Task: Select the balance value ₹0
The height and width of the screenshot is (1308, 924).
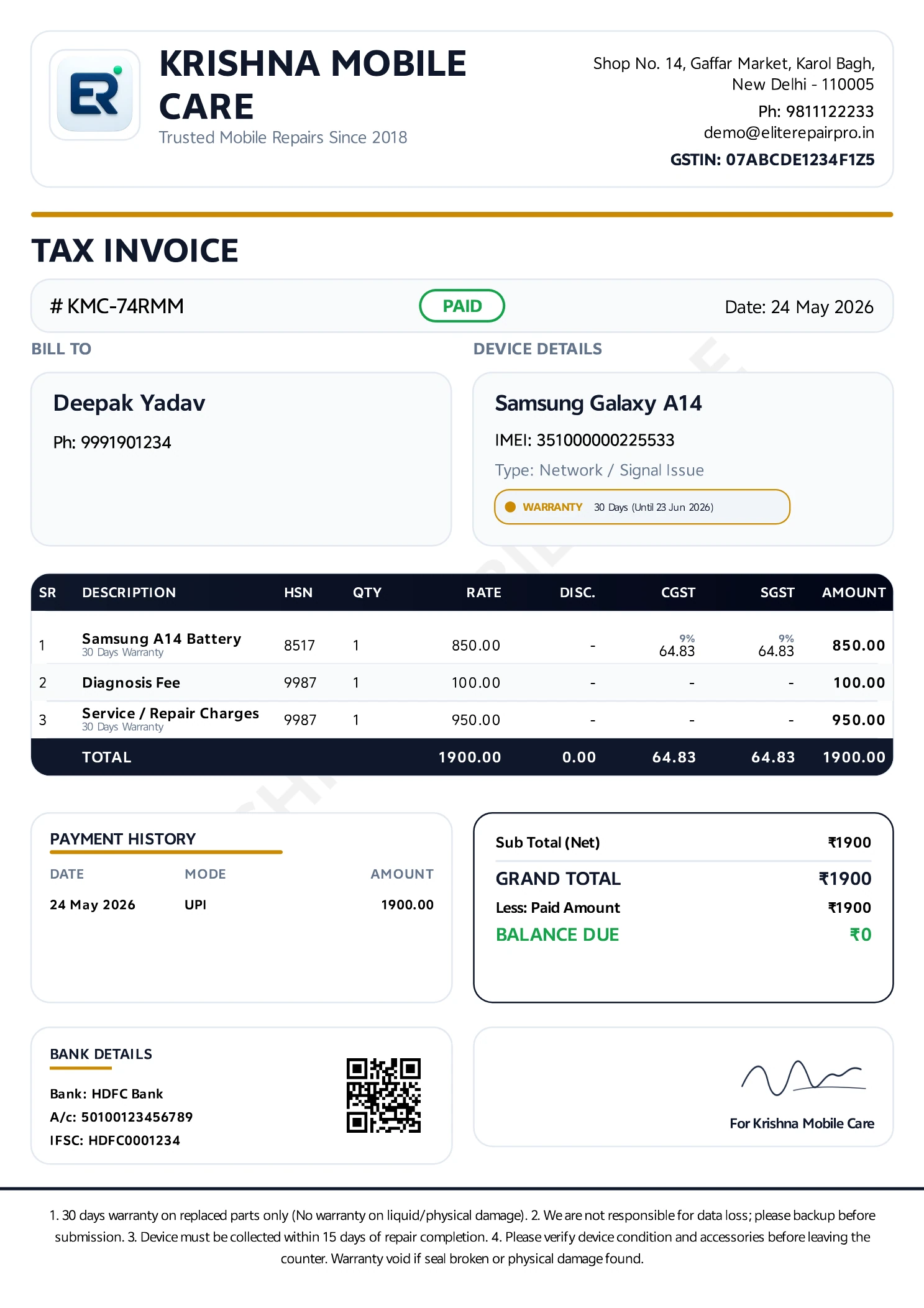Action: pyautogui.click(x=861, y=935)
